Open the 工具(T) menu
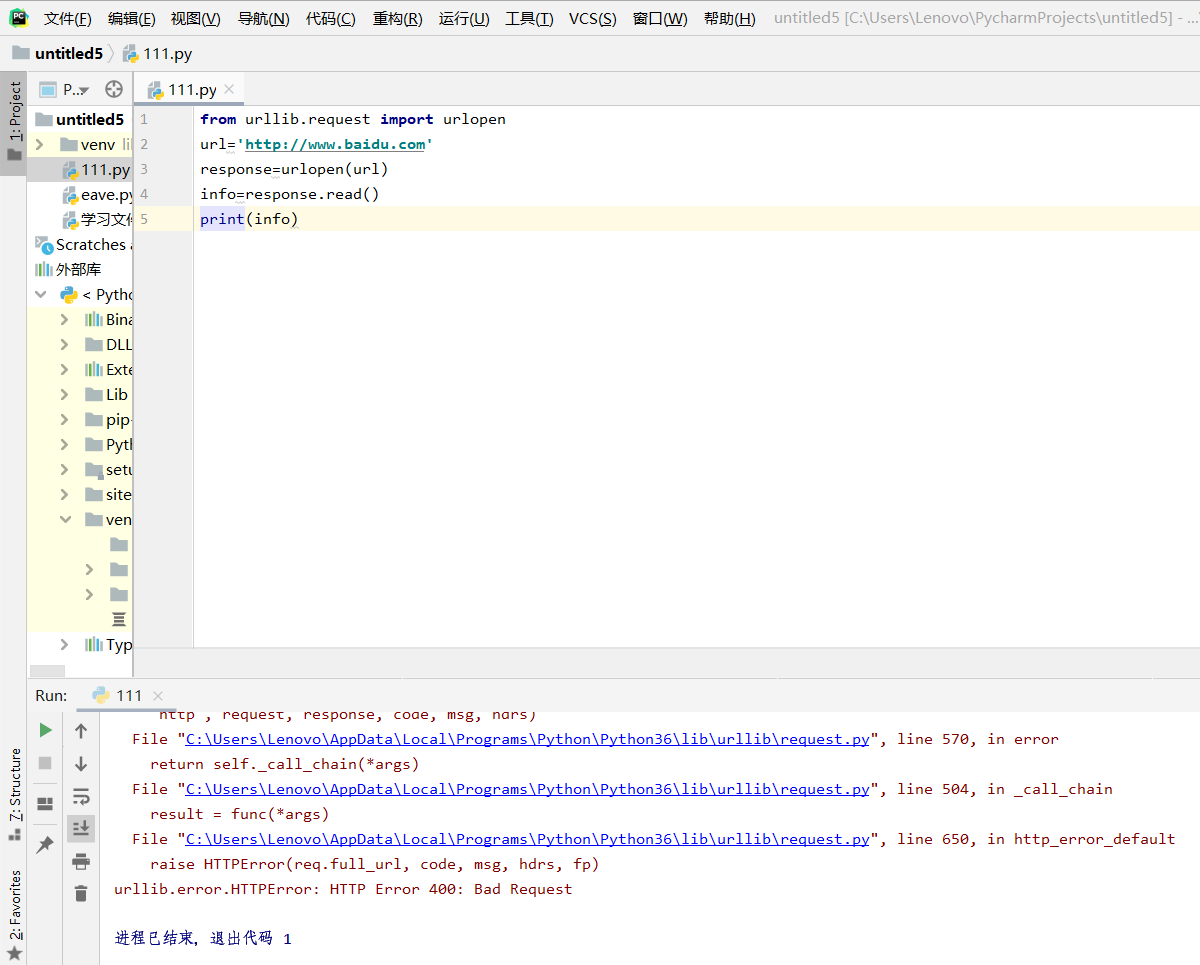Image resolution: width=1200 pixels, height=965 pixels. click(529, 19)
